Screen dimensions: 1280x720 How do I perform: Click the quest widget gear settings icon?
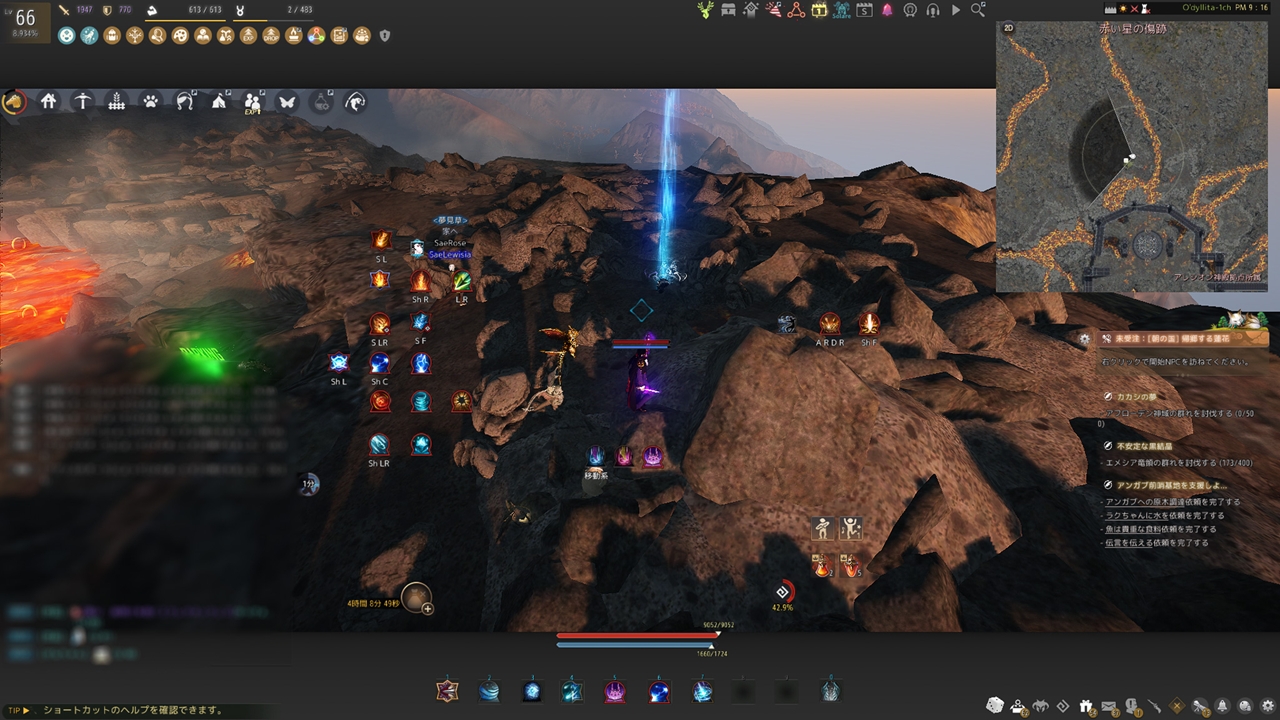(x=1085, y=339)
